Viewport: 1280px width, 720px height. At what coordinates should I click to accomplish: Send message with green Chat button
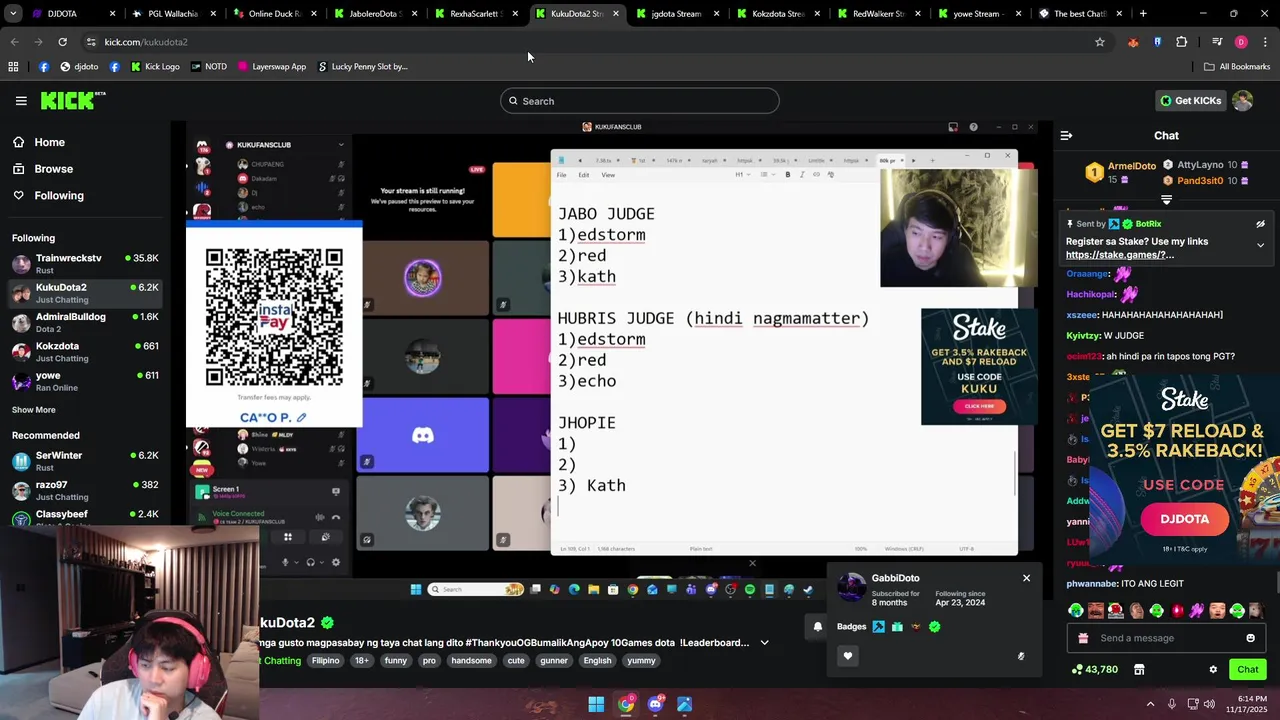tap(1247, 669)
